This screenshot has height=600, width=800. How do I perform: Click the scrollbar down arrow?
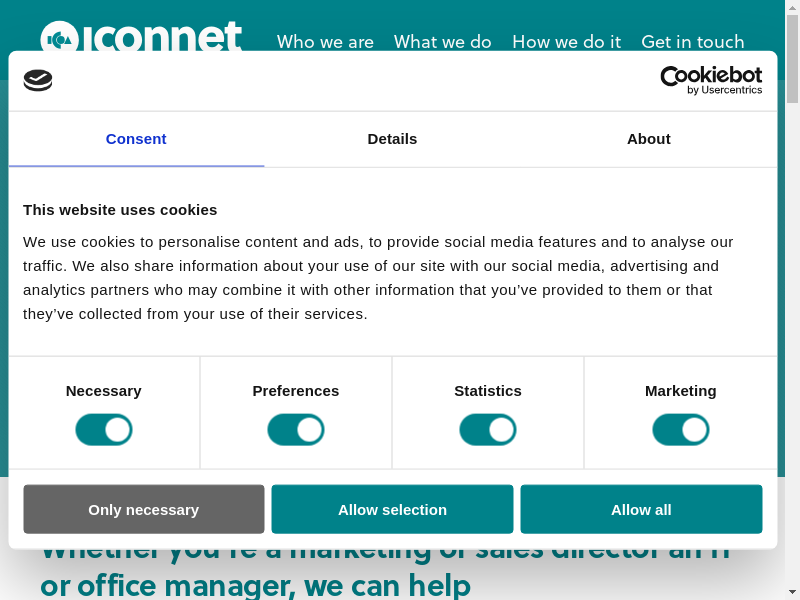792,592
